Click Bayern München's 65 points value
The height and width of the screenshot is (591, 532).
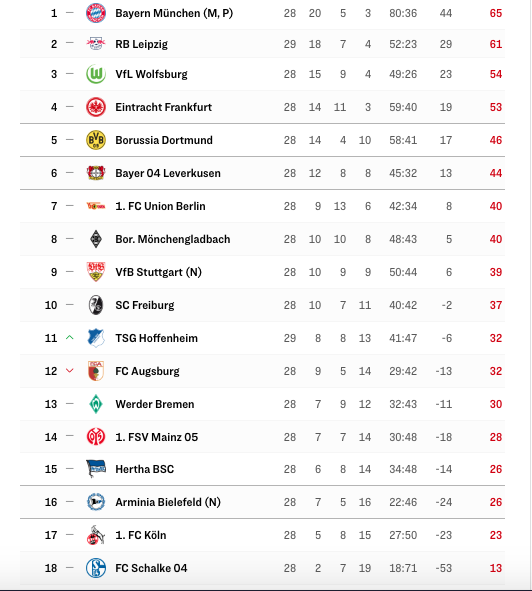495,13
